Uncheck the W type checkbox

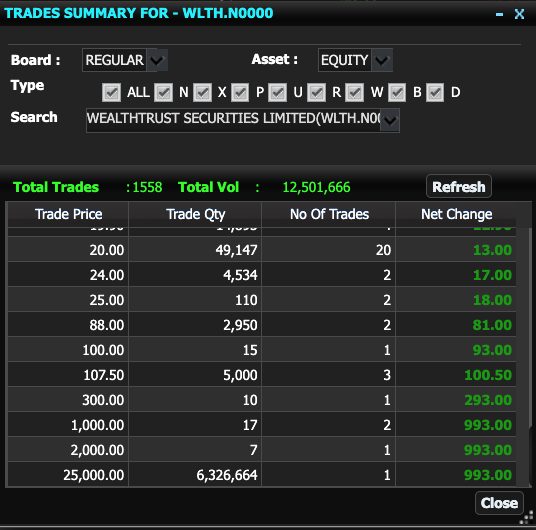354,93
